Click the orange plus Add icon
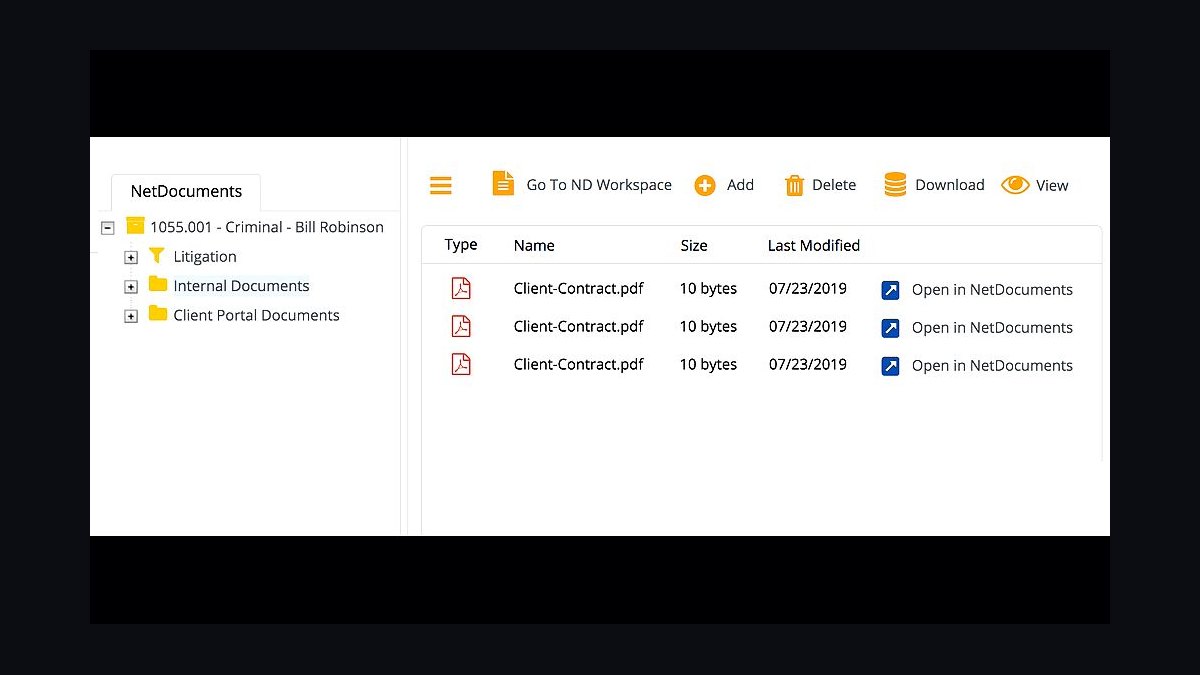Image resolution: width=1200 pixels, height=675 pixels. [705, 185]
